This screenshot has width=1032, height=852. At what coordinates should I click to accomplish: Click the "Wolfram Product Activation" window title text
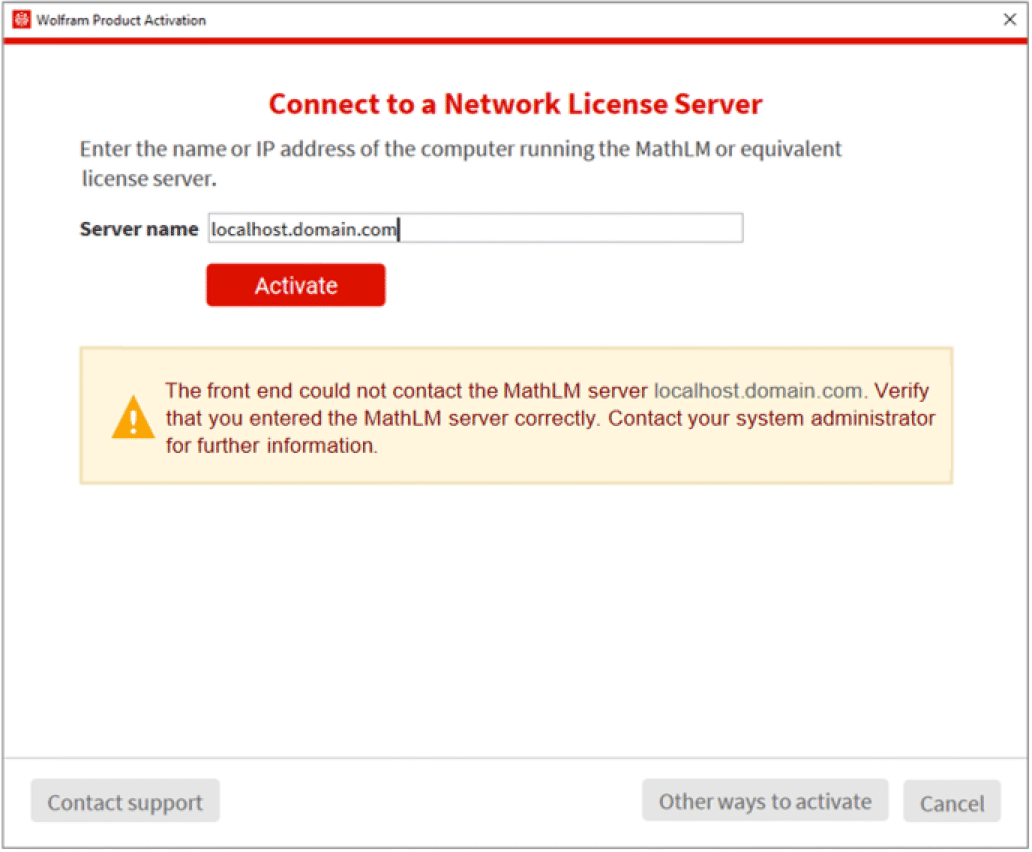pos(121,20)
